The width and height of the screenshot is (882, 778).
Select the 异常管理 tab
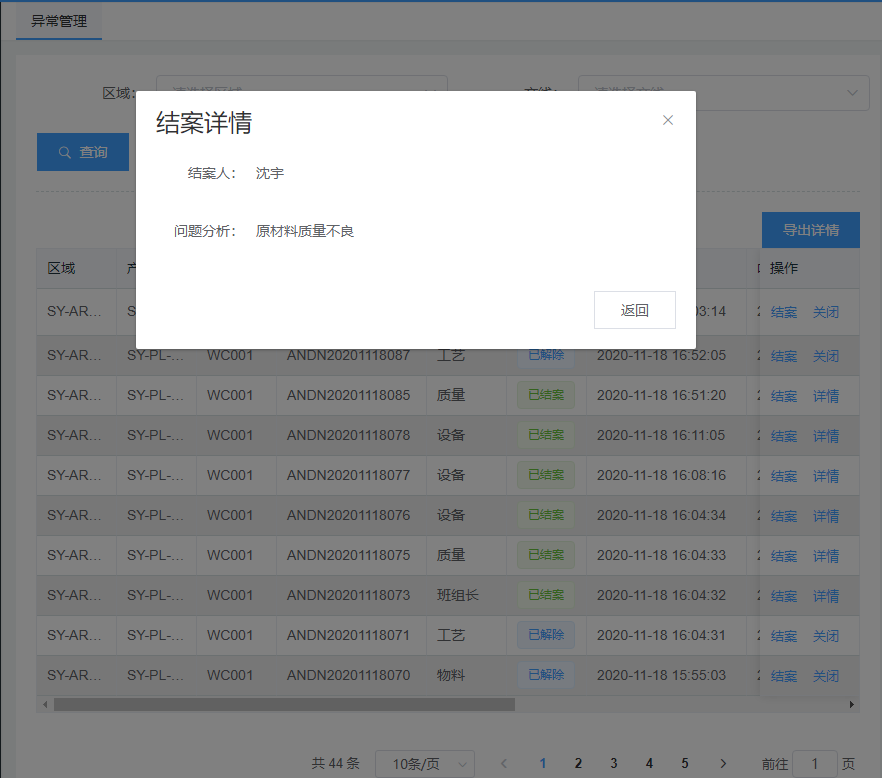click(x=59, y=21)
